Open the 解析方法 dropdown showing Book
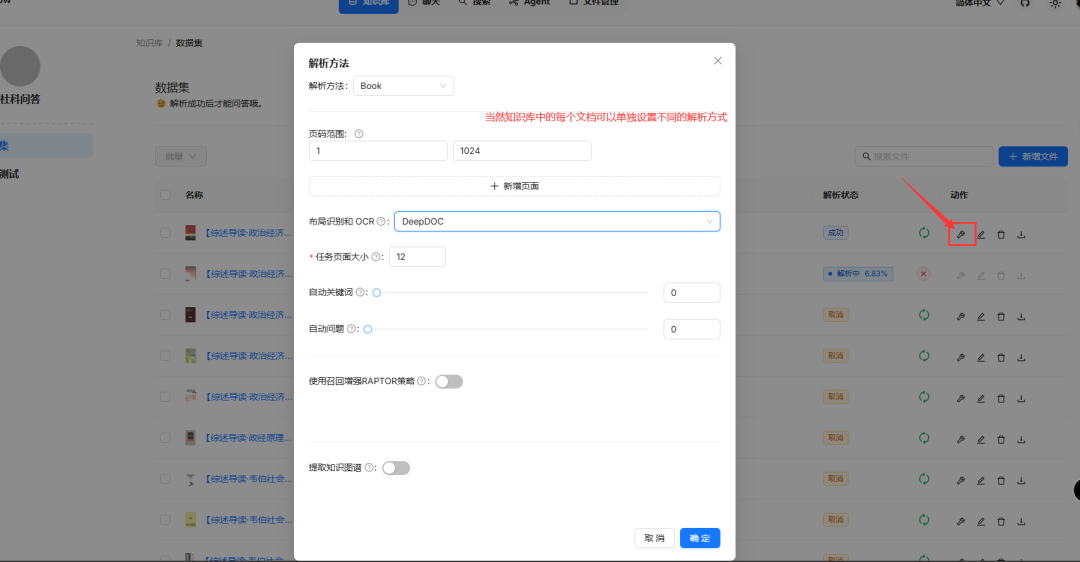 (x=403, y=86)
